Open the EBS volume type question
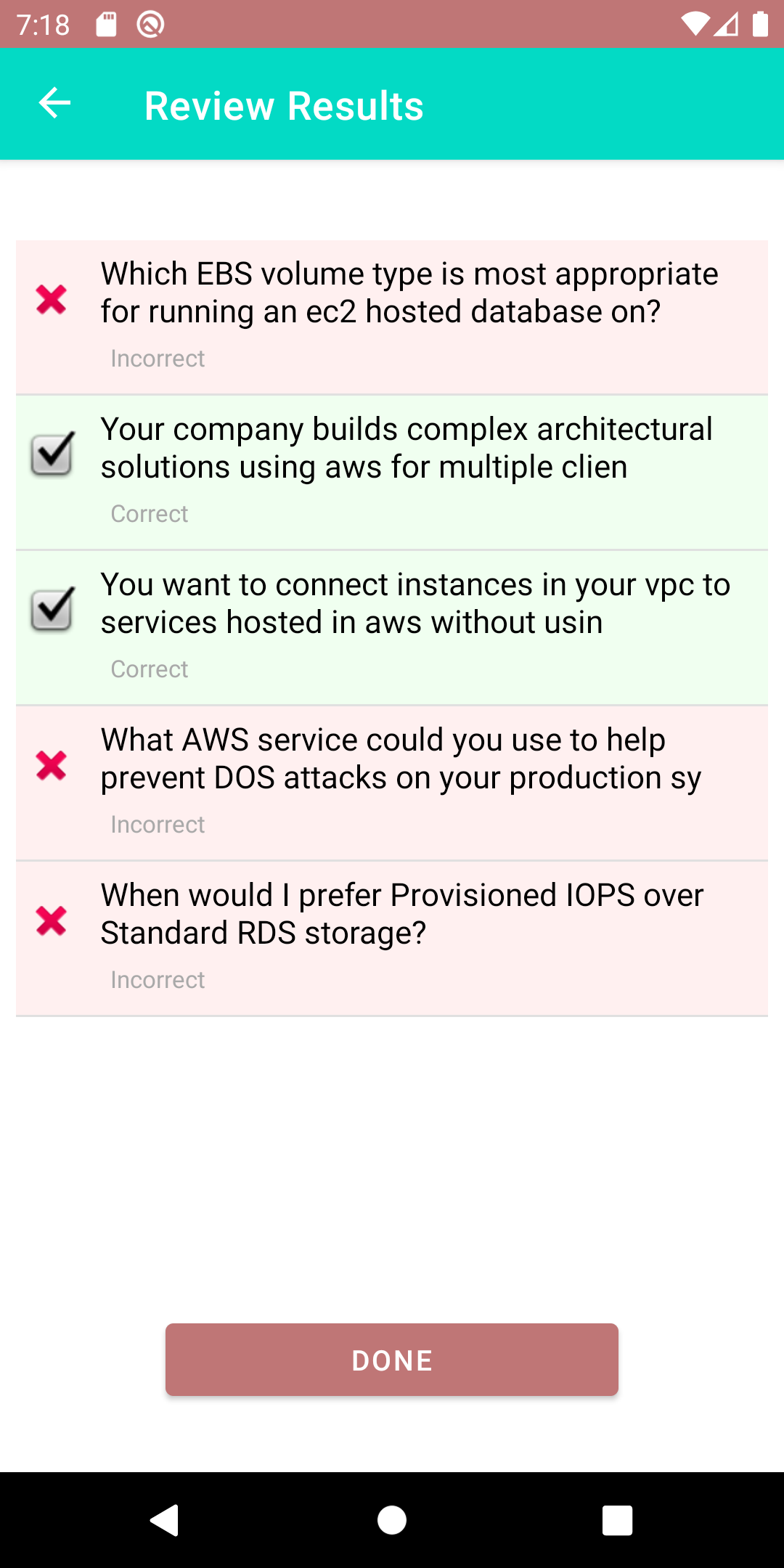 click(x=392, y=317)
